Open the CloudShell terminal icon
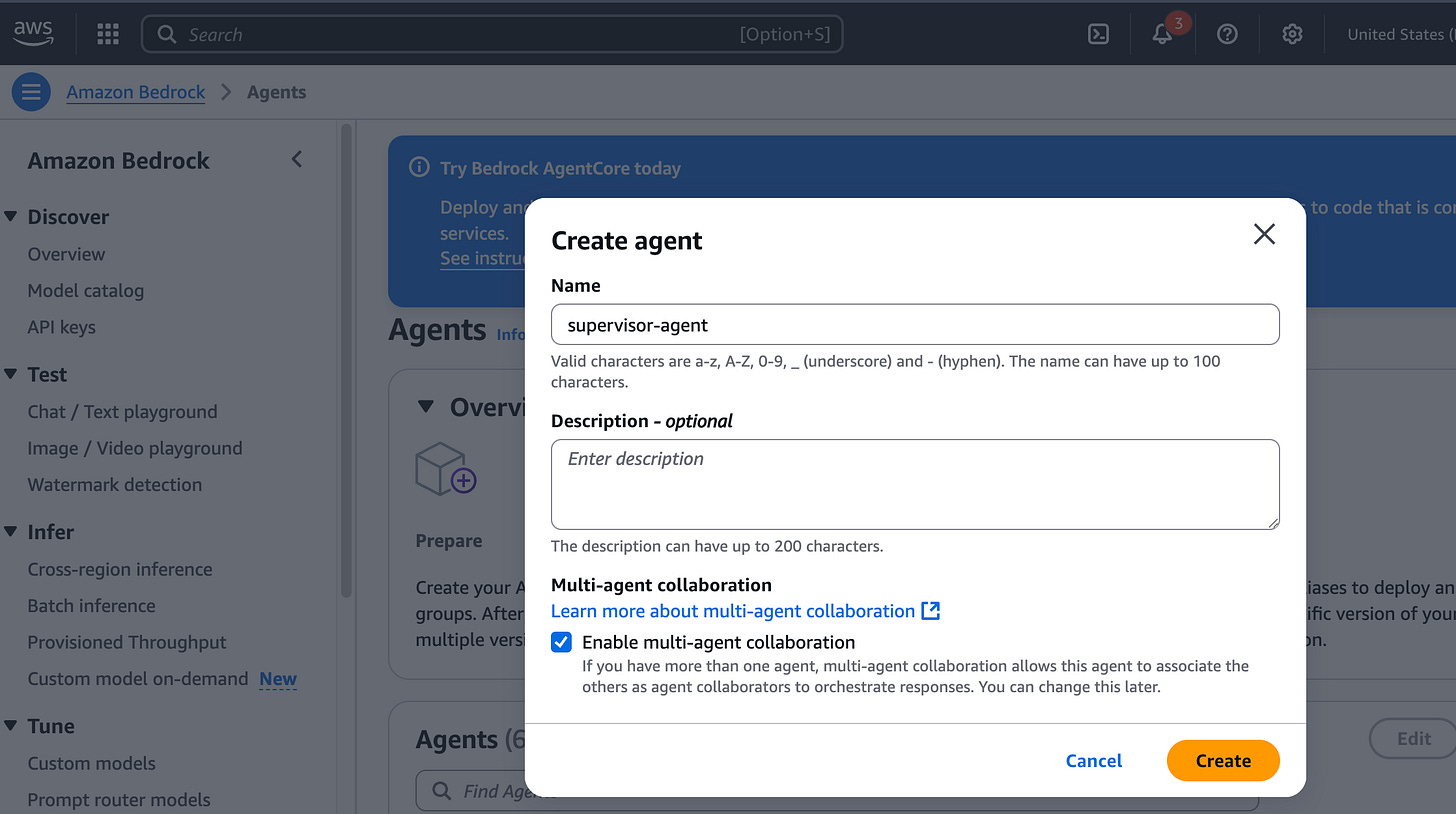 [x=1098, y=34]
